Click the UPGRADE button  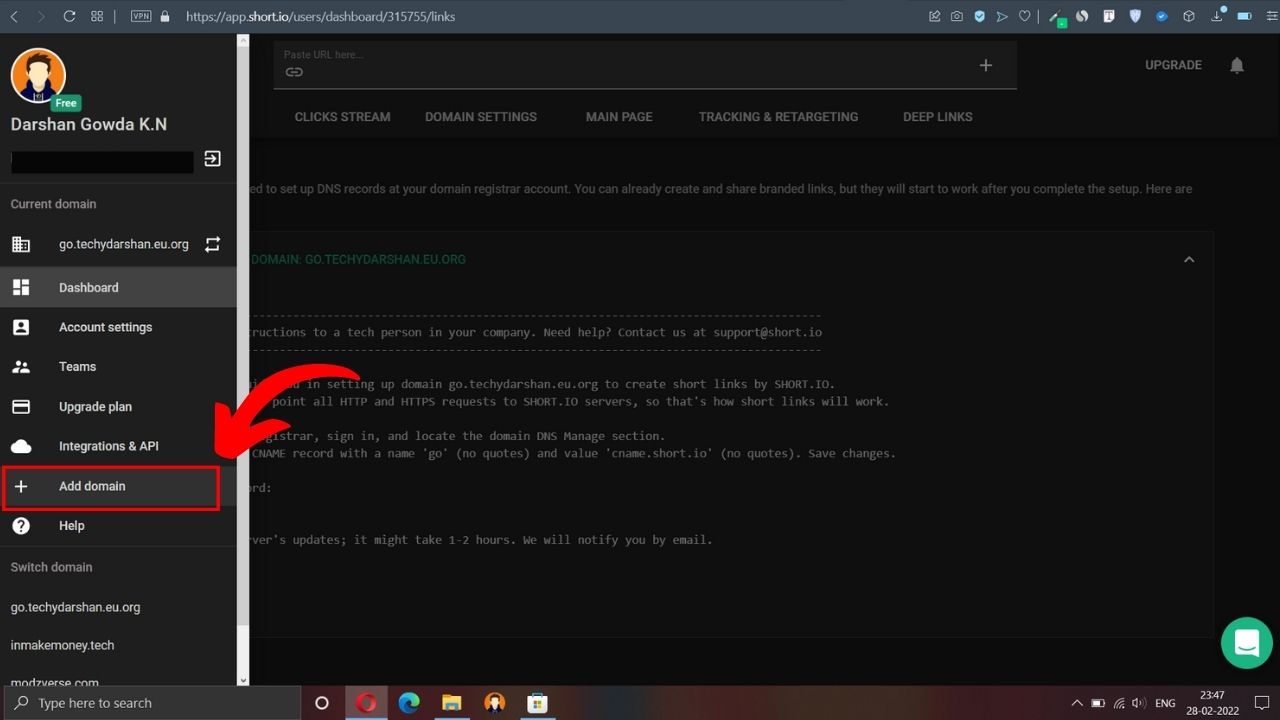(1173, 65)
